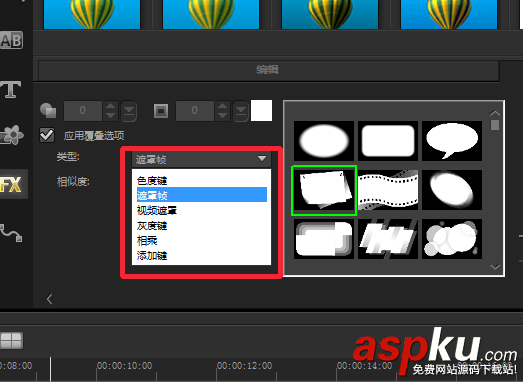Click the transparency icon
Image resolution: width=523 pixels, height=382 pixels.
48,110
